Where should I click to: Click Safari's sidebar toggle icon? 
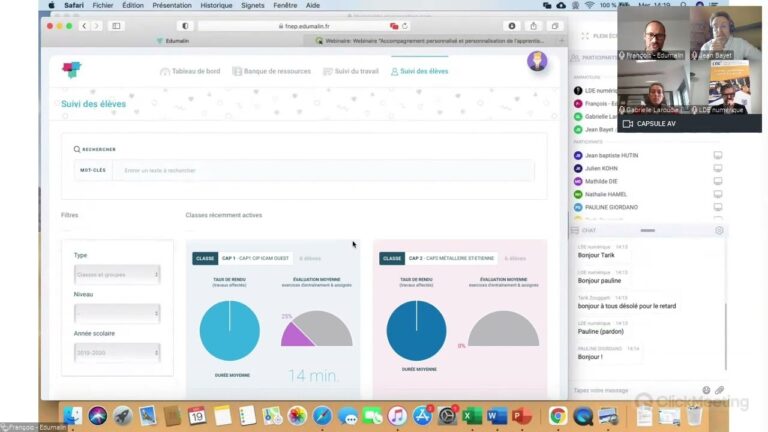117,26
